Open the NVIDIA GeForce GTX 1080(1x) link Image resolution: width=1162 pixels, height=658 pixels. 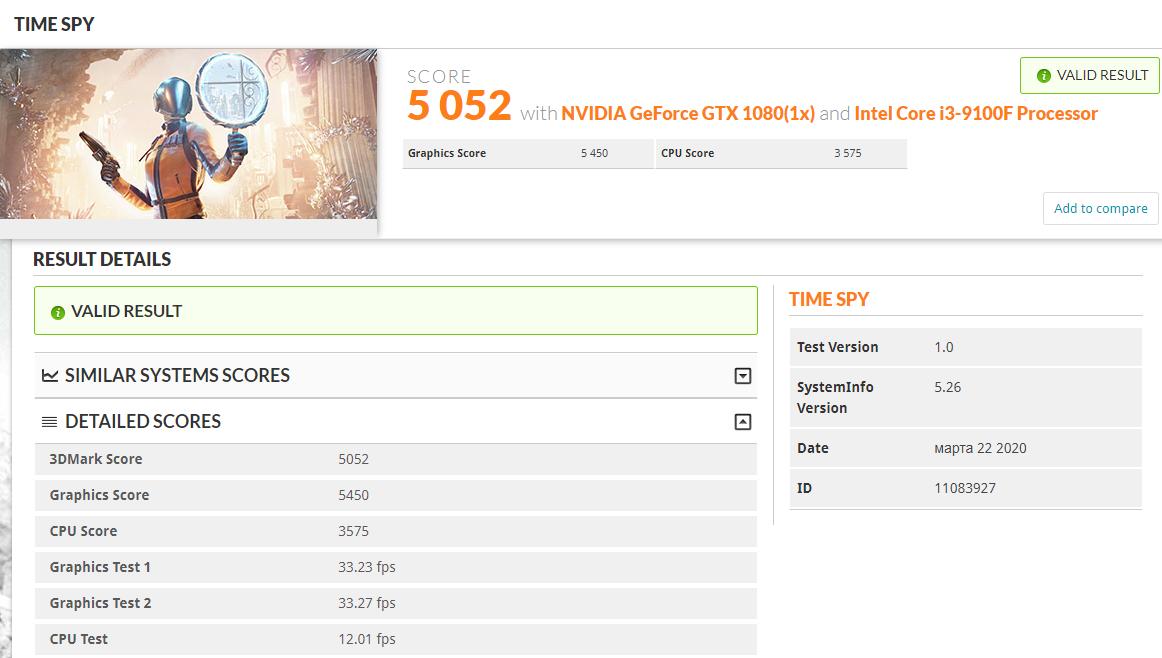[688, 113]
